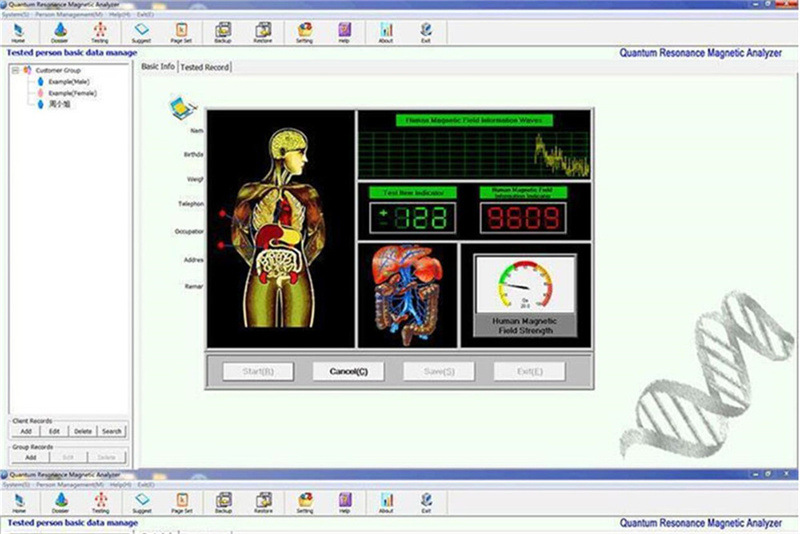The height and width of the screenshot is (534, 800).
Task: Open Page Set in the lower window toolbar
Action: click(x=182, y=503)
